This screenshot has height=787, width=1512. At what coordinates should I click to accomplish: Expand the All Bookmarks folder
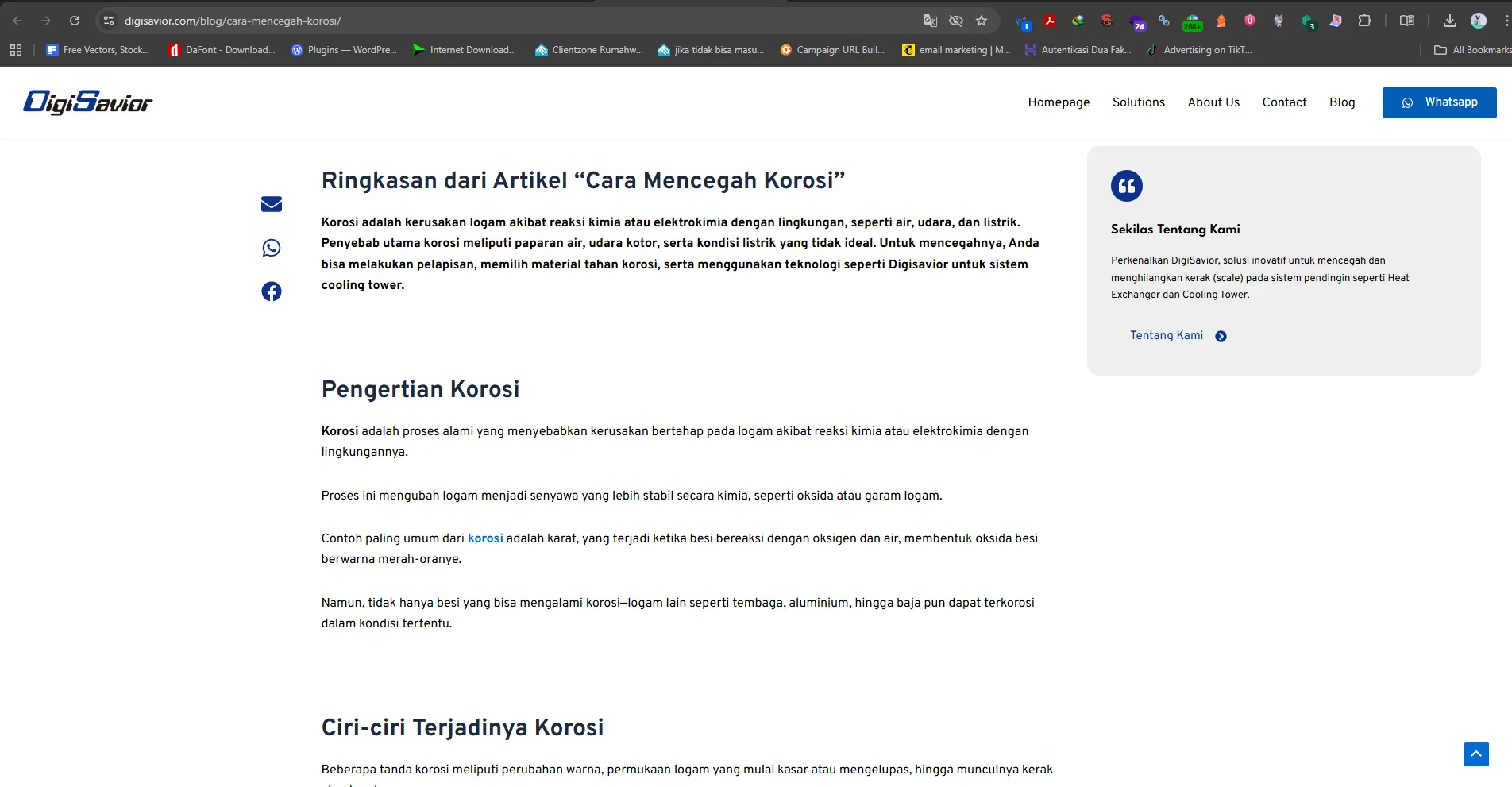coord(1473,50)
